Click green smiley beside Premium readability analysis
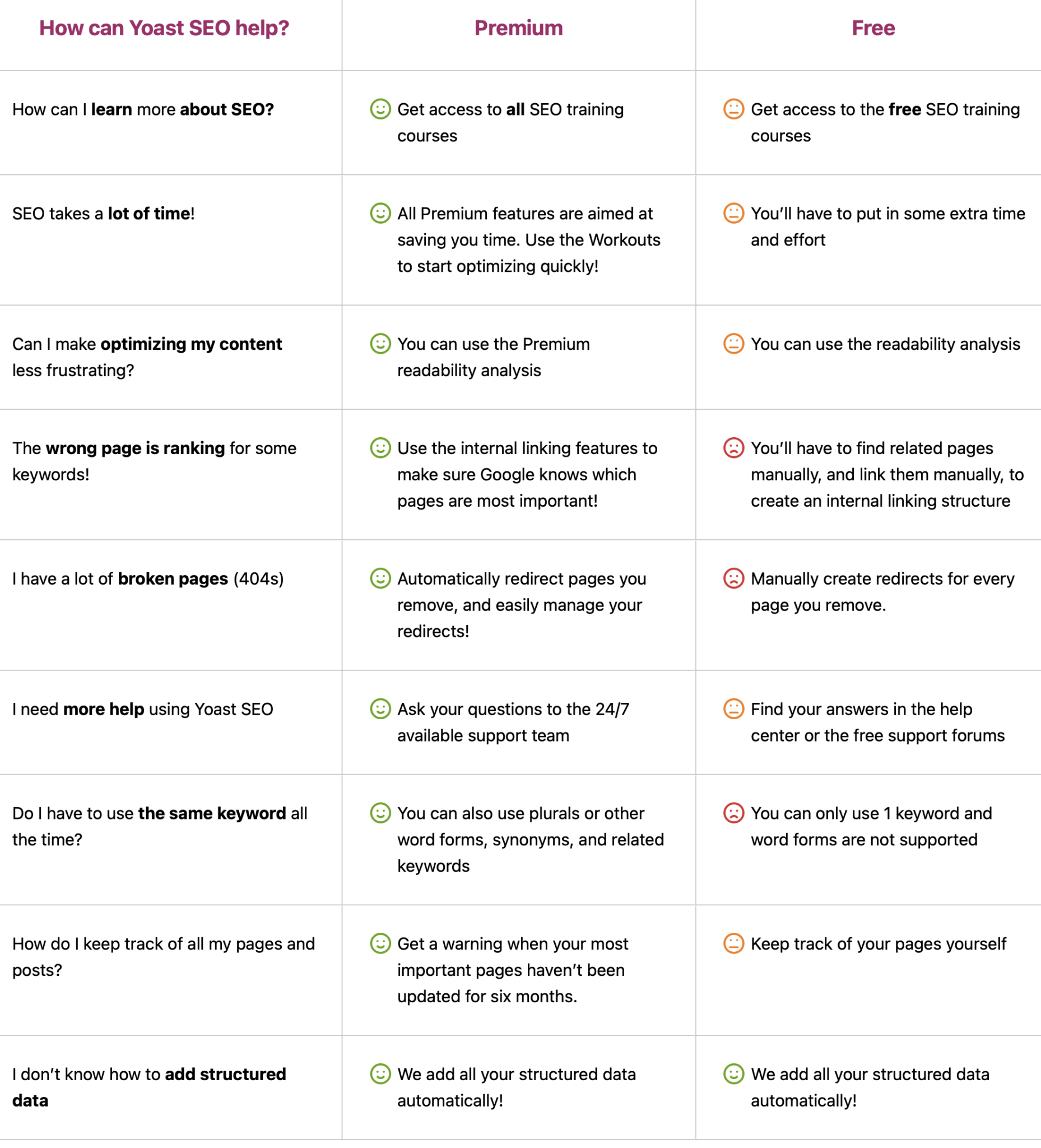 380,344
